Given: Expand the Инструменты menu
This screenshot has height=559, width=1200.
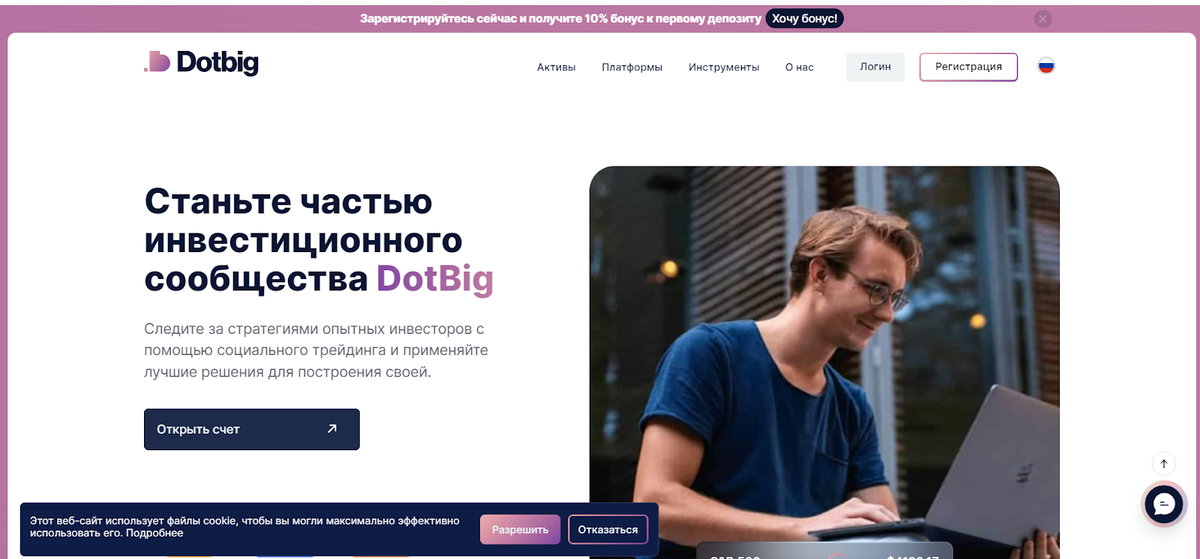Looking at the screenshot, I should click(x=724, y=67).
